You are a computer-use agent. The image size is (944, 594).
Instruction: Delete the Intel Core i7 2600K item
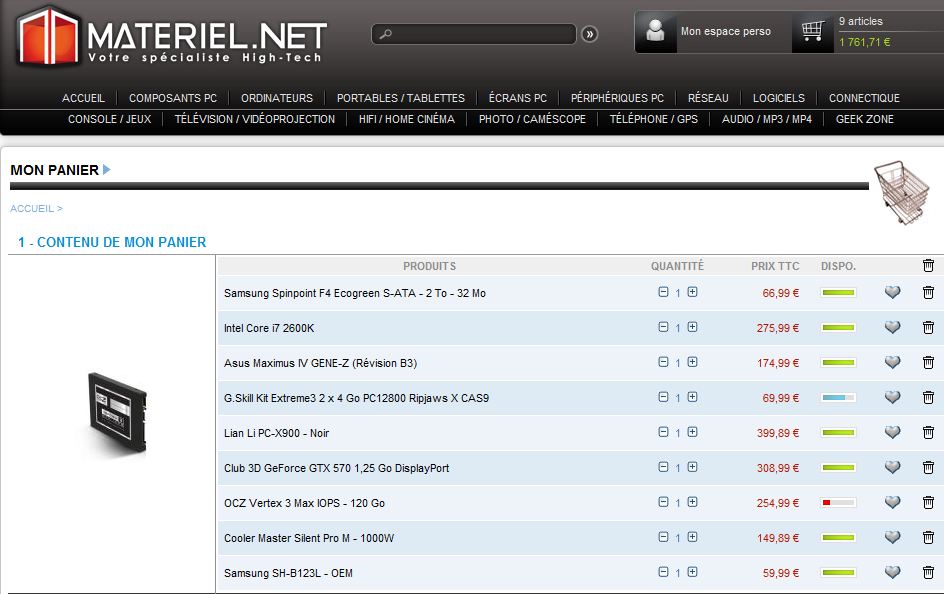(x=928, y=328)
